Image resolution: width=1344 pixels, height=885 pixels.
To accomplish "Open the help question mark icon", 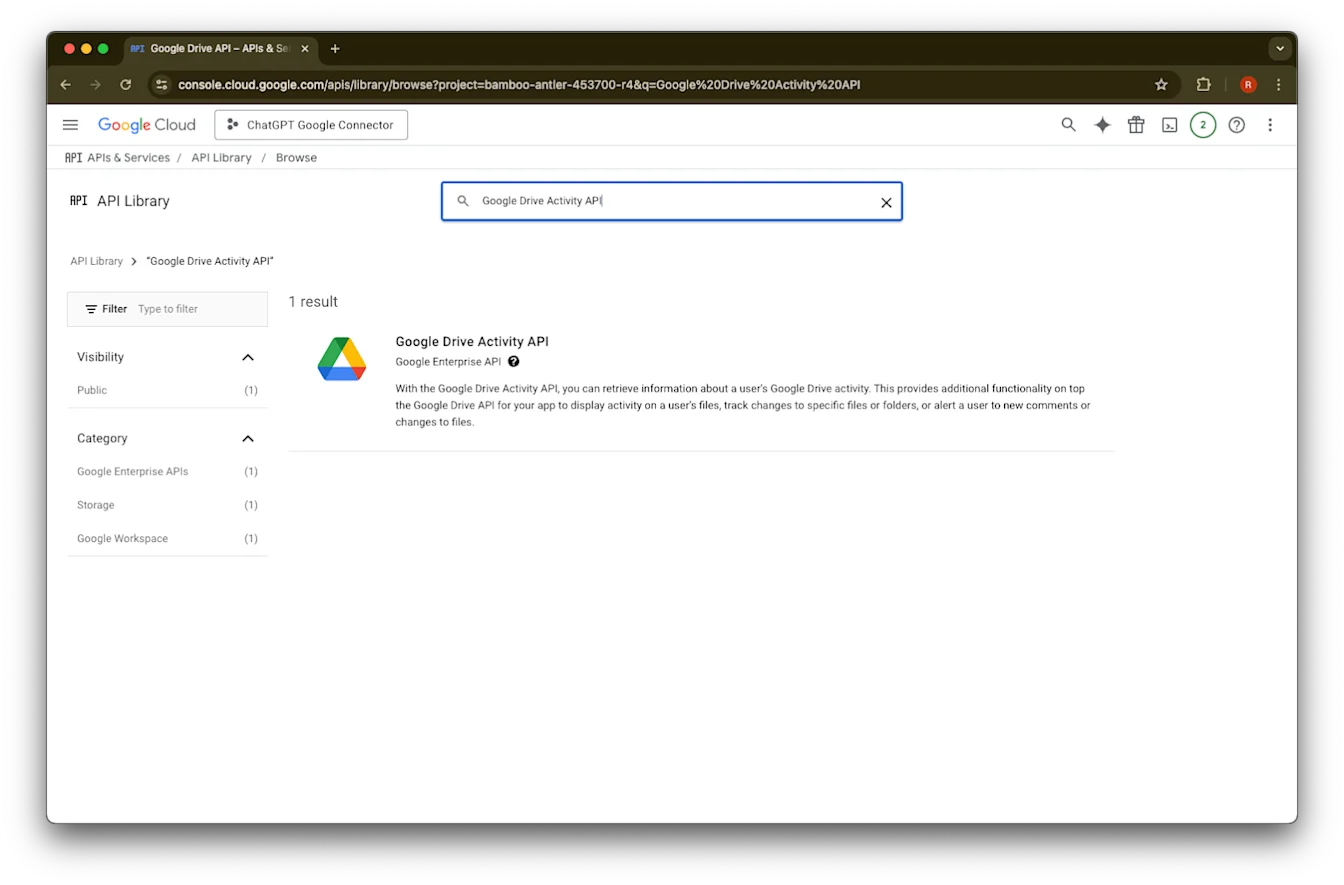I will (1237, 125).
